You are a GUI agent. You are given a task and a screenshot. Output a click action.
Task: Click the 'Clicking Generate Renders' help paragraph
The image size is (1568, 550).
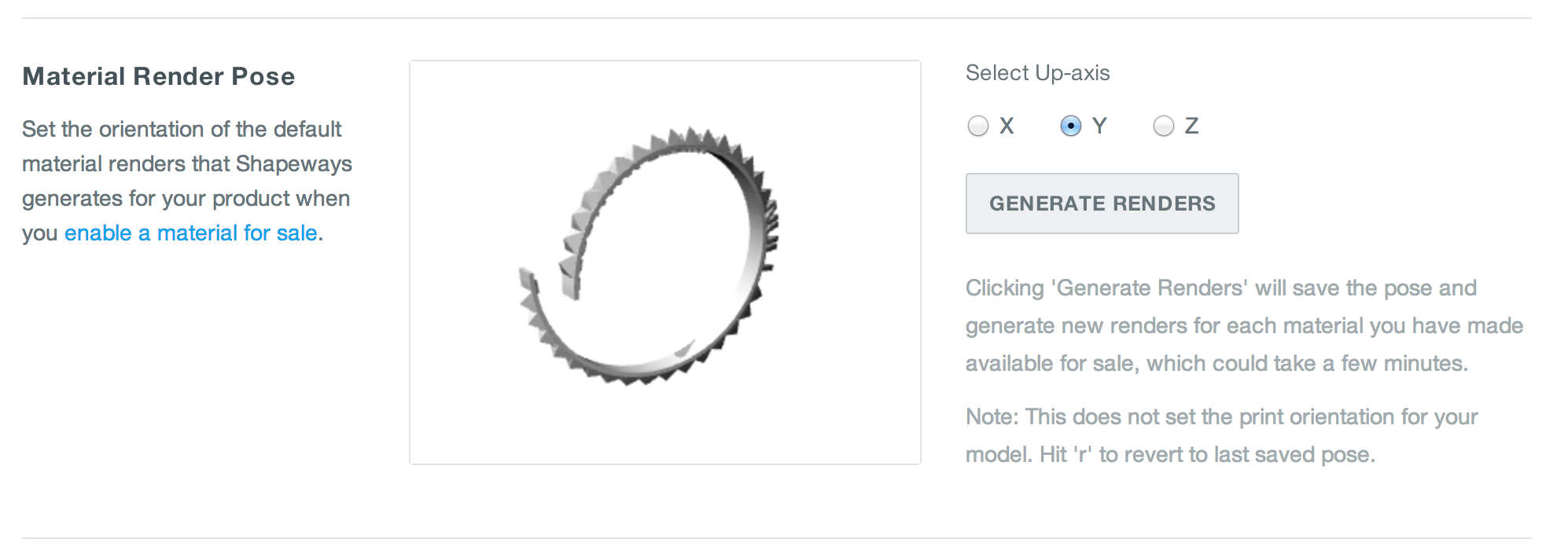point(1244,325)
